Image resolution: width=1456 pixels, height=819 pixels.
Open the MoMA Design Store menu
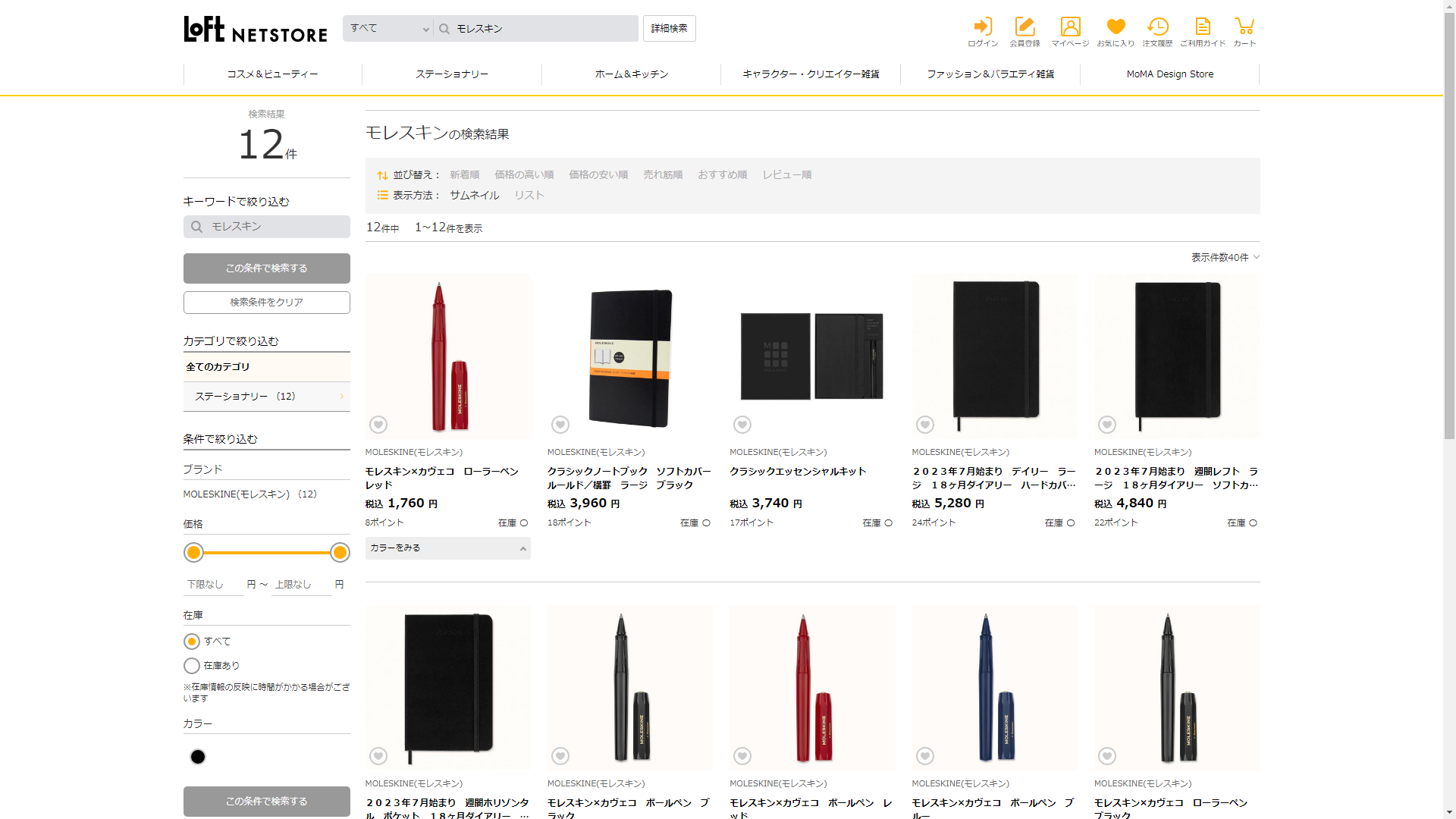(x=1169, y=74)
